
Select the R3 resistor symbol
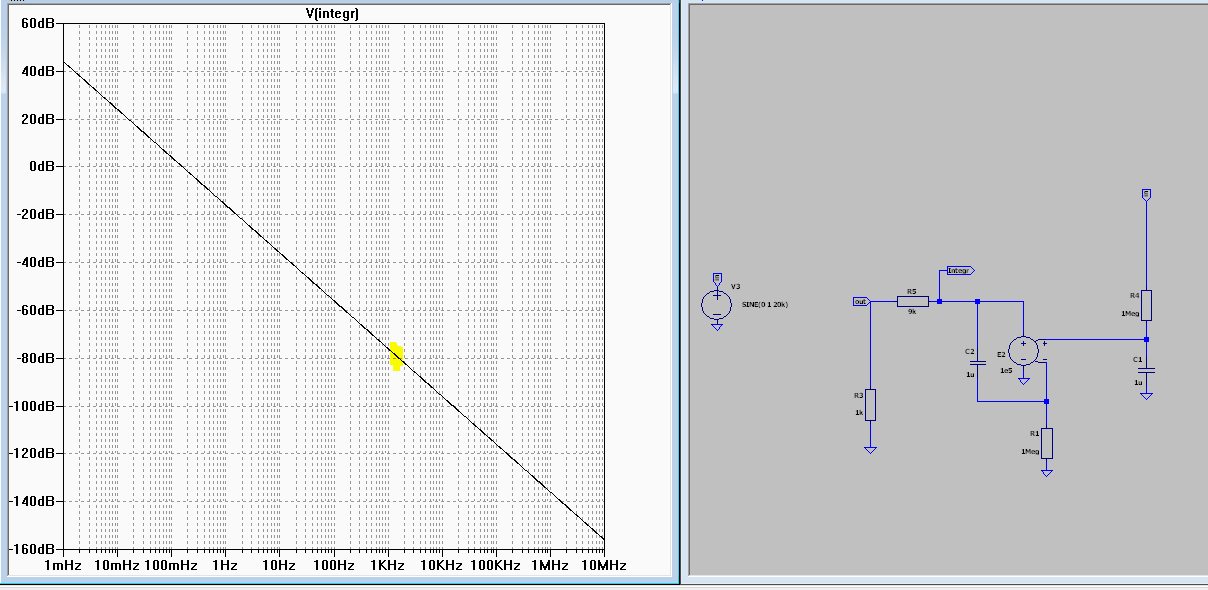point(870,404)
